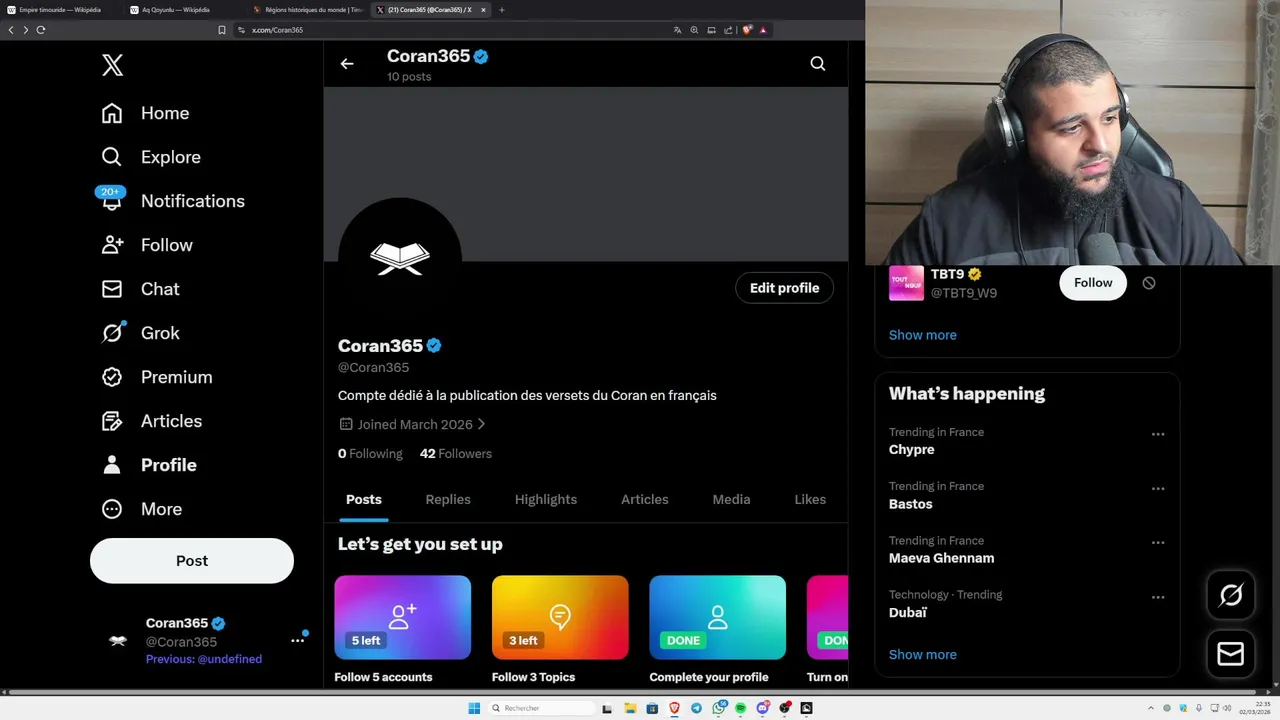This screenshot has height=720, width=1280.
Task: Open Grok from the sidebar
Action: point(140,333)
